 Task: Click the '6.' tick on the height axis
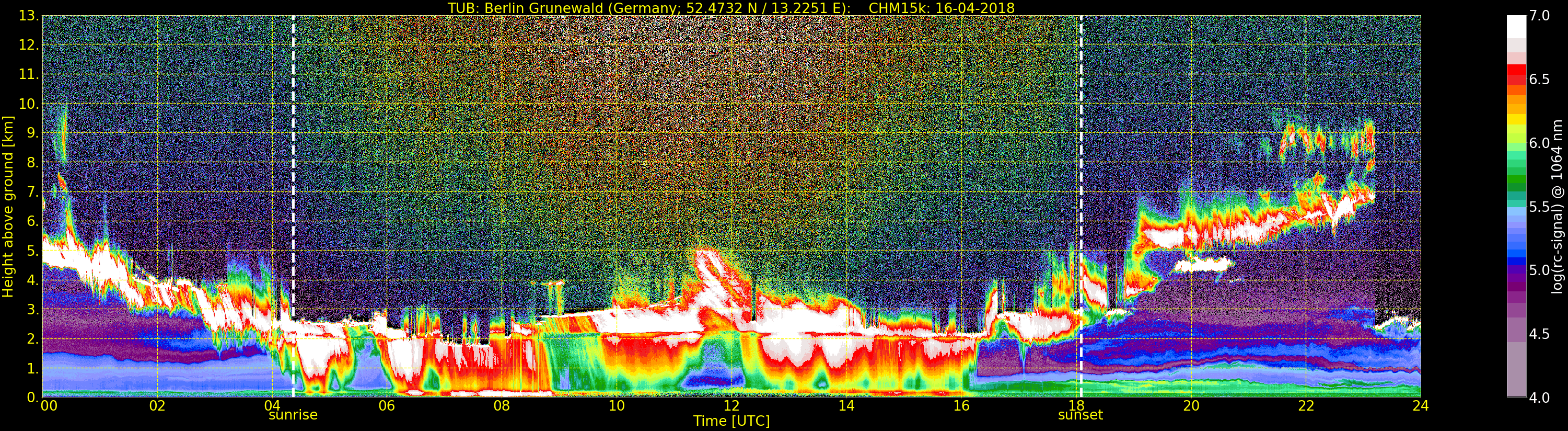[32, 221]
